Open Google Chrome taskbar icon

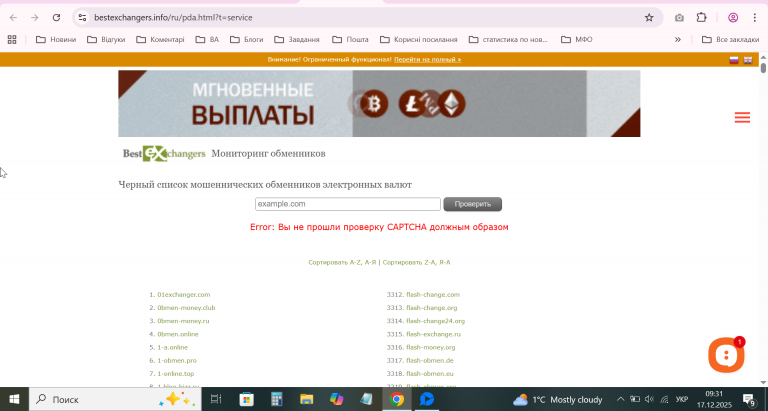click(397, 399)
